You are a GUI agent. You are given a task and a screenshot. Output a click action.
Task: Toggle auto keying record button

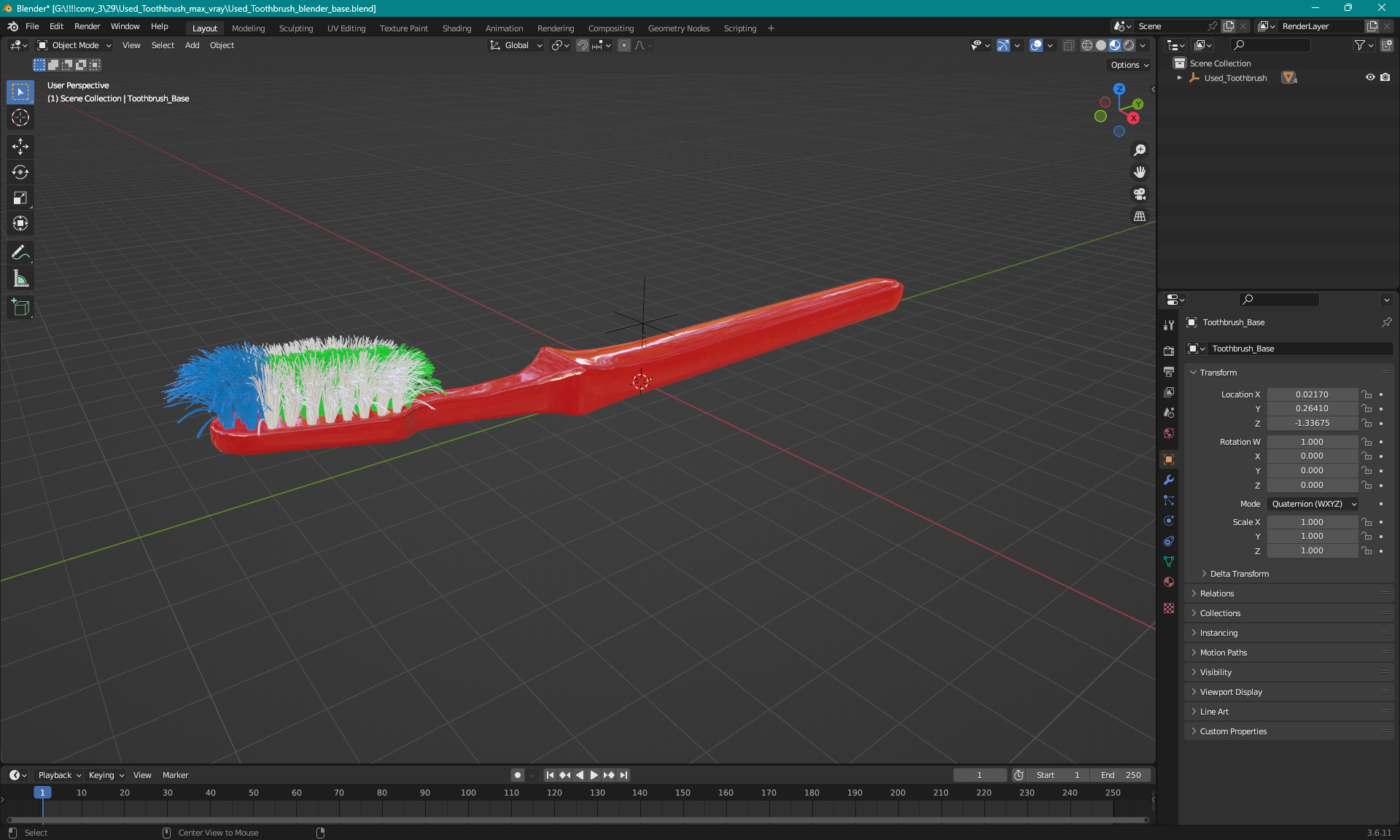[518, 775]
